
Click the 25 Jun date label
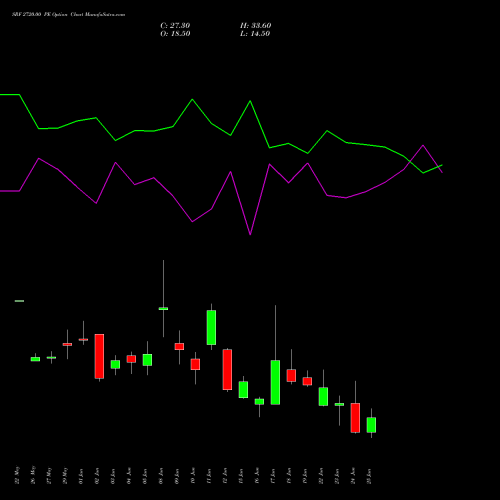click(x=369, y=476)
